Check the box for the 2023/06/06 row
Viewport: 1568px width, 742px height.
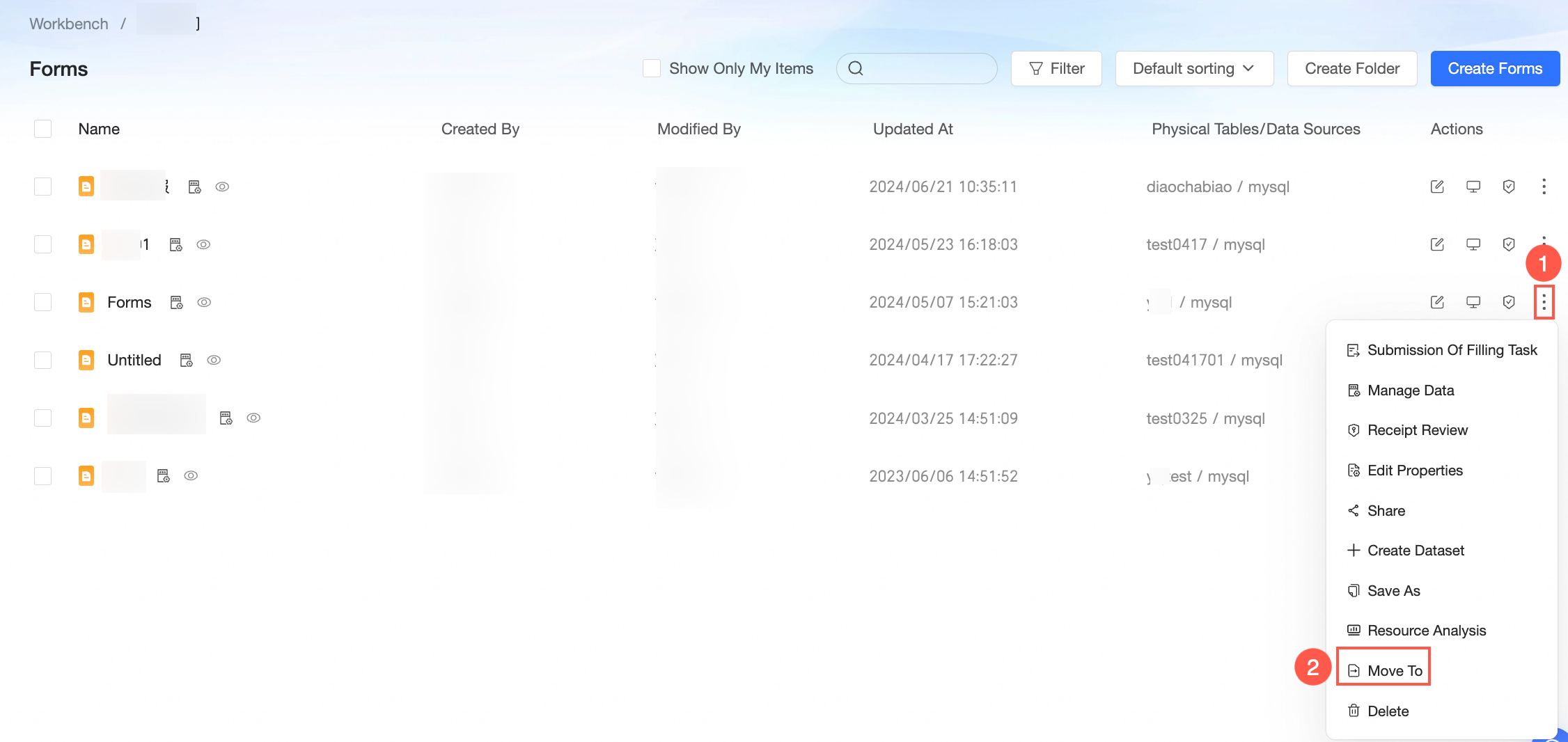pos(43,475)
